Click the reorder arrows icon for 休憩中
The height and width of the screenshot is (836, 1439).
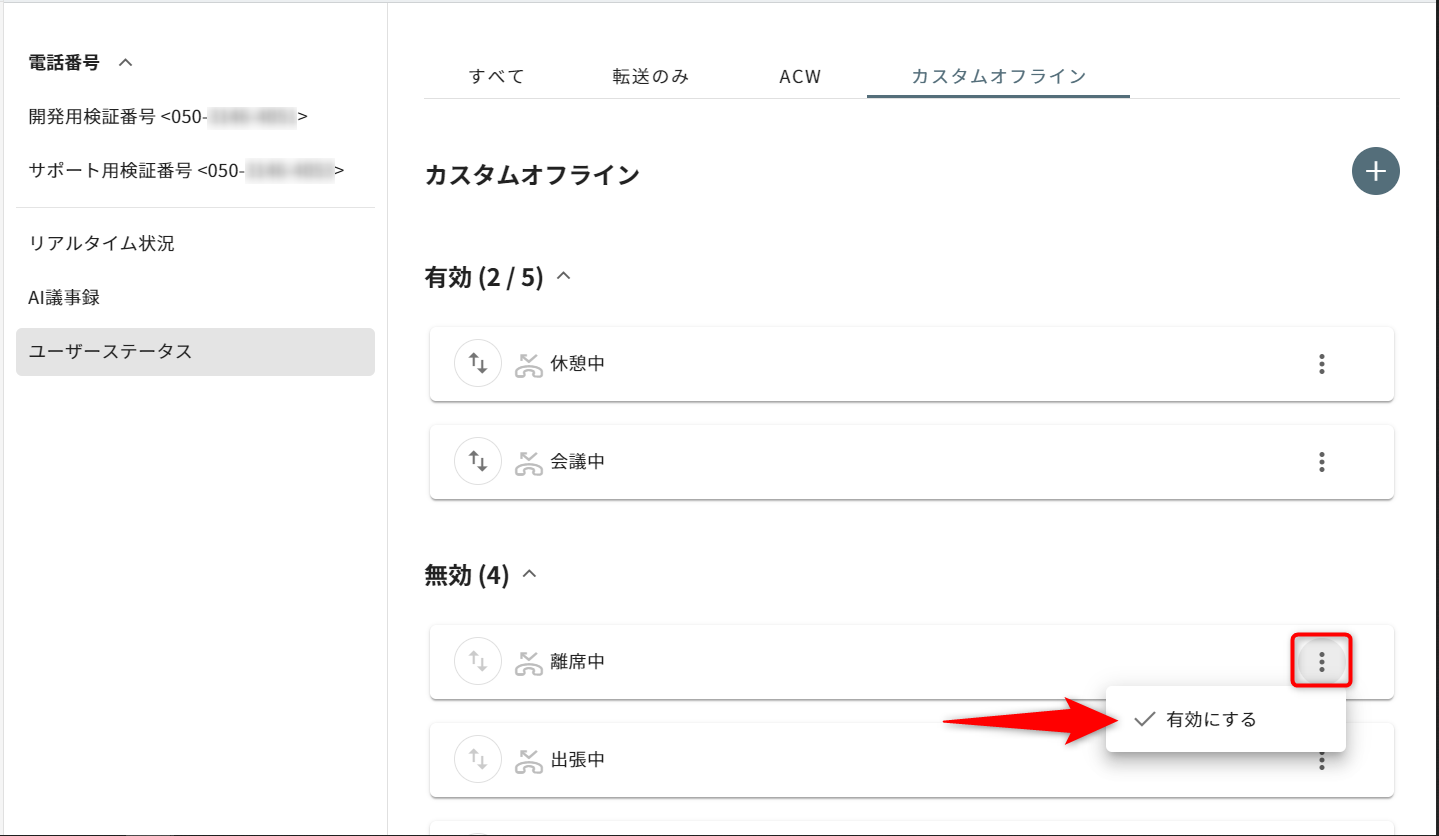(478, 364)
